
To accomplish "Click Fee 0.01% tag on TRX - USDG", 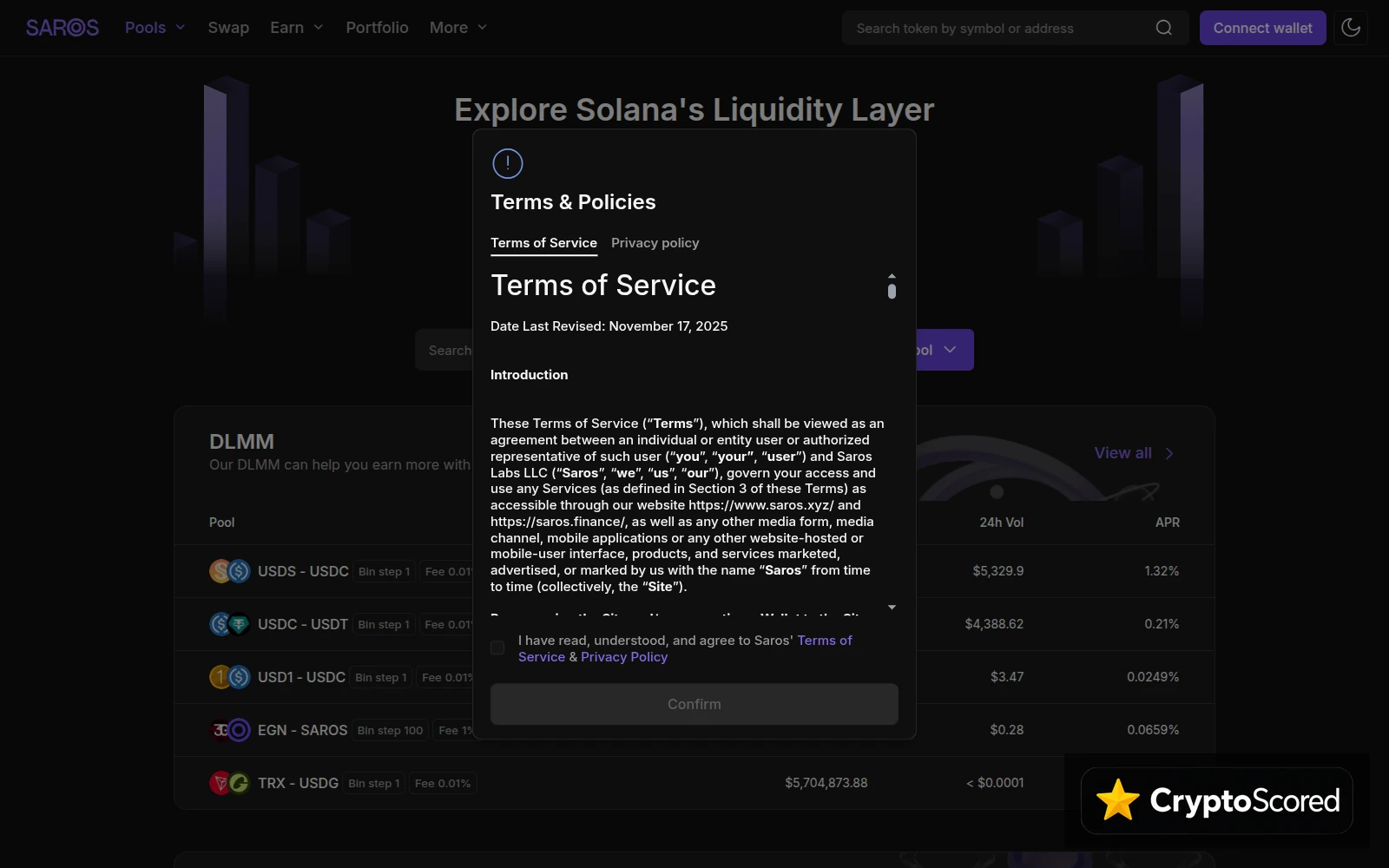I will click(x=443, y=783).
